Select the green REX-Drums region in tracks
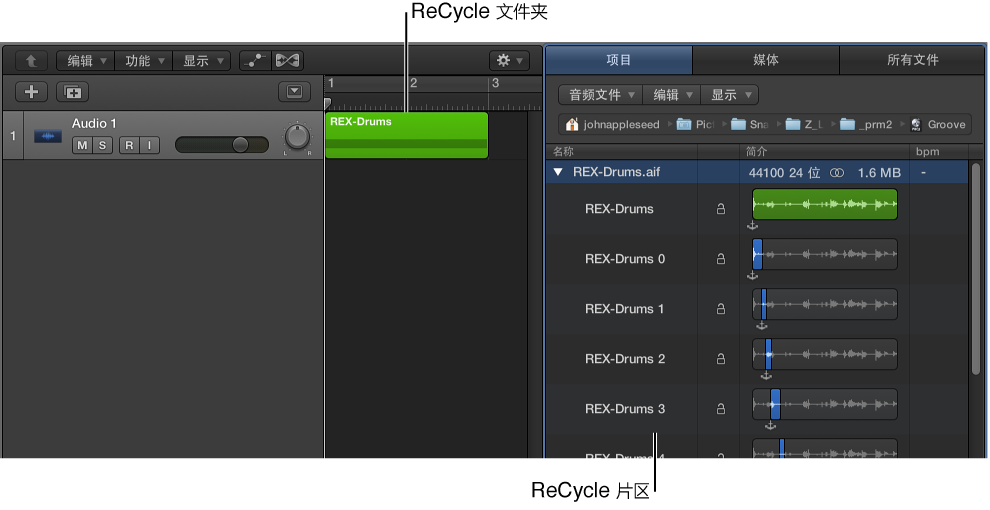 pos(407,135)
